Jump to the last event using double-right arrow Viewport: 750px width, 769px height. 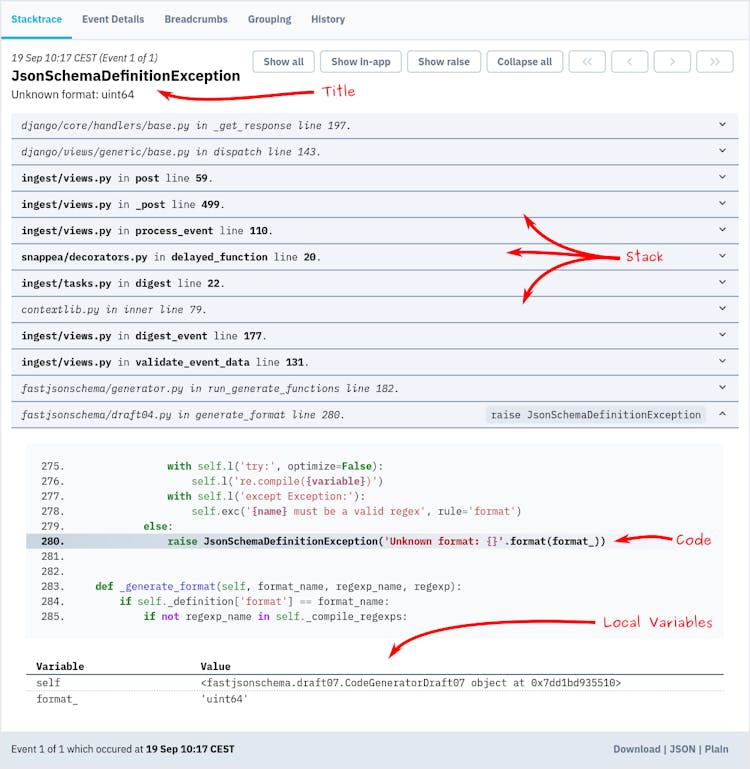(715, 62)
